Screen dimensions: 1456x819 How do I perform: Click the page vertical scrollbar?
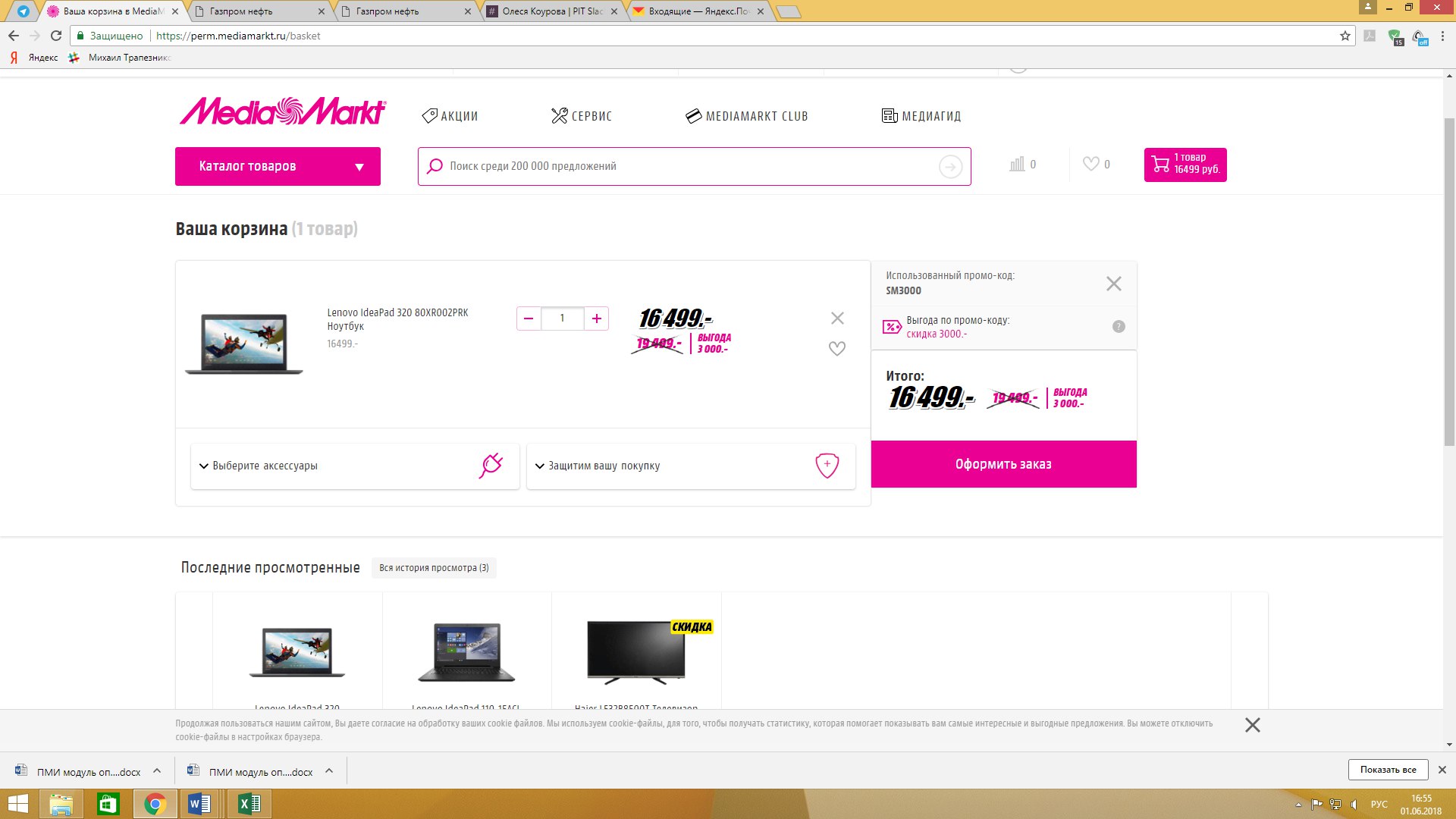click(1449, 282)
